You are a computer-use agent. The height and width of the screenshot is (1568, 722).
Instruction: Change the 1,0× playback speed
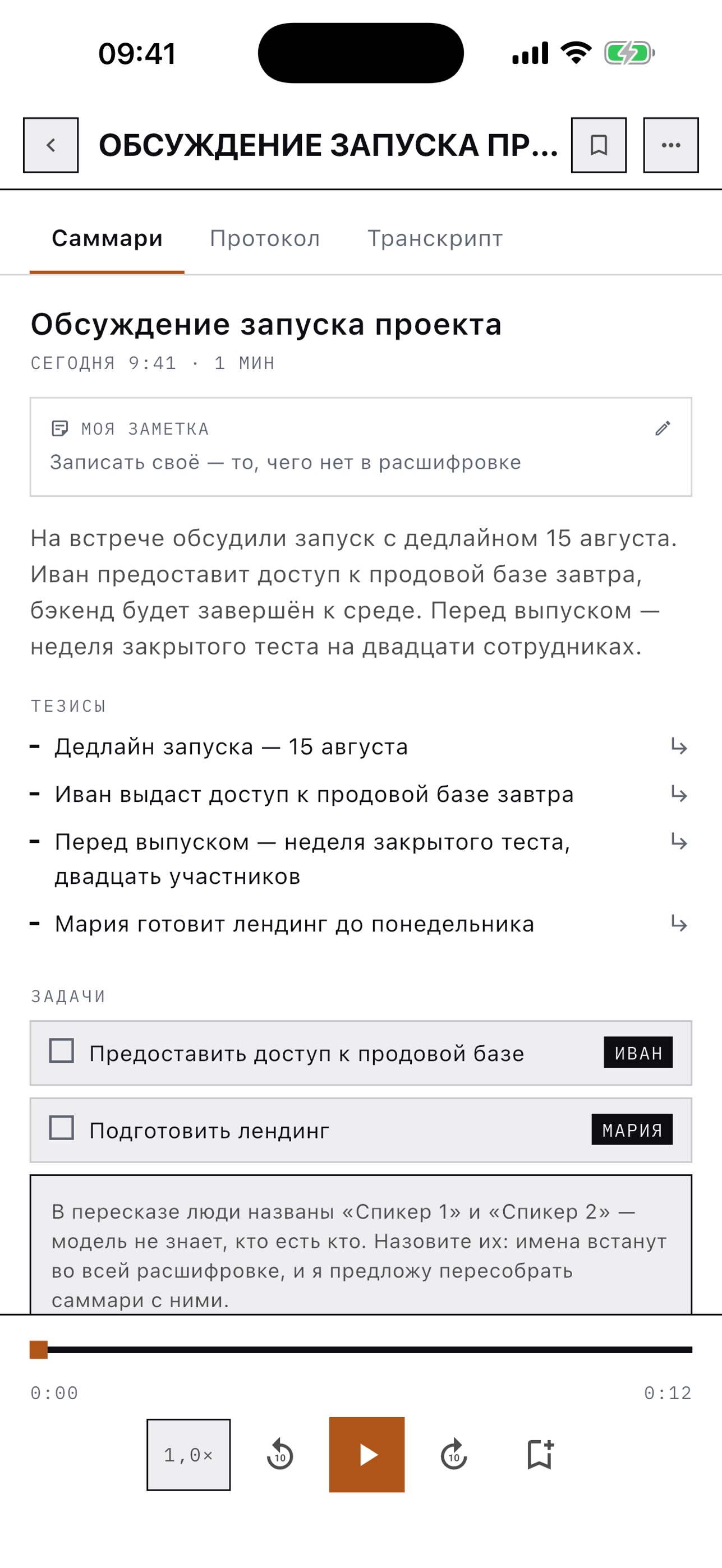tap(188, 1455)
